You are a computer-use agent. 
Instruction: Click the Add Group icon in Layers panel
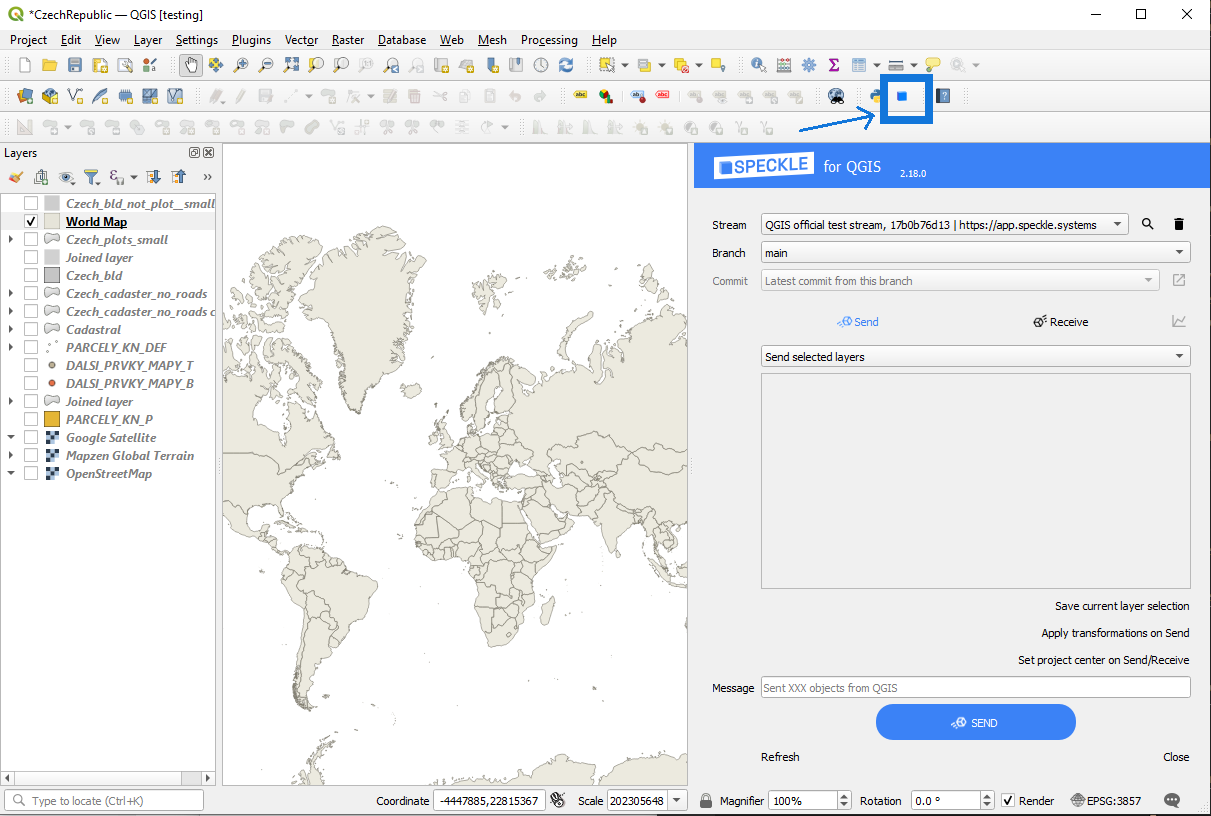click(41, 177)
